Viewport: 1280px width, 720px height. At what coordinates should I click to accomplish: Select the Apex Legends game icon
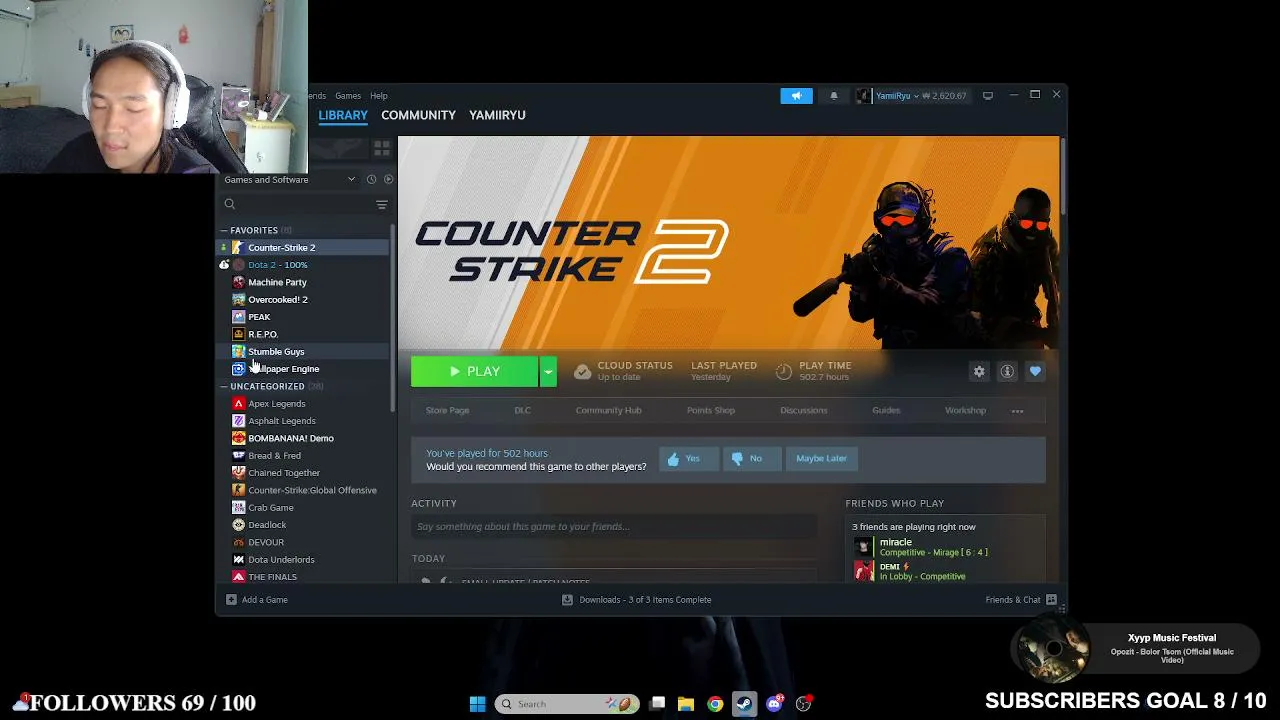238,403
